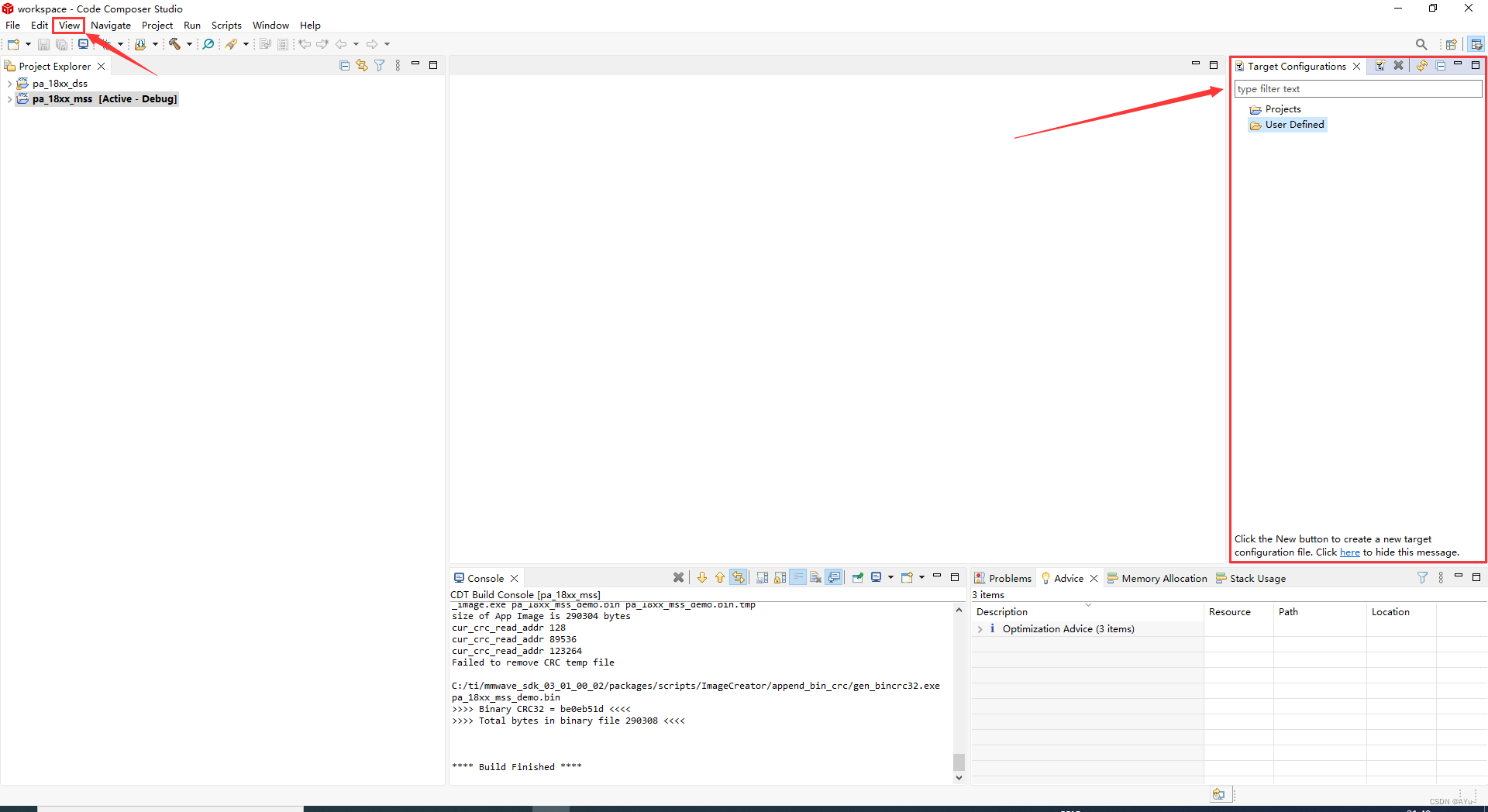The height and width of the screenshot is (812, 1488).
Task: Open Project Explorer filter icon
Action: 380,66
